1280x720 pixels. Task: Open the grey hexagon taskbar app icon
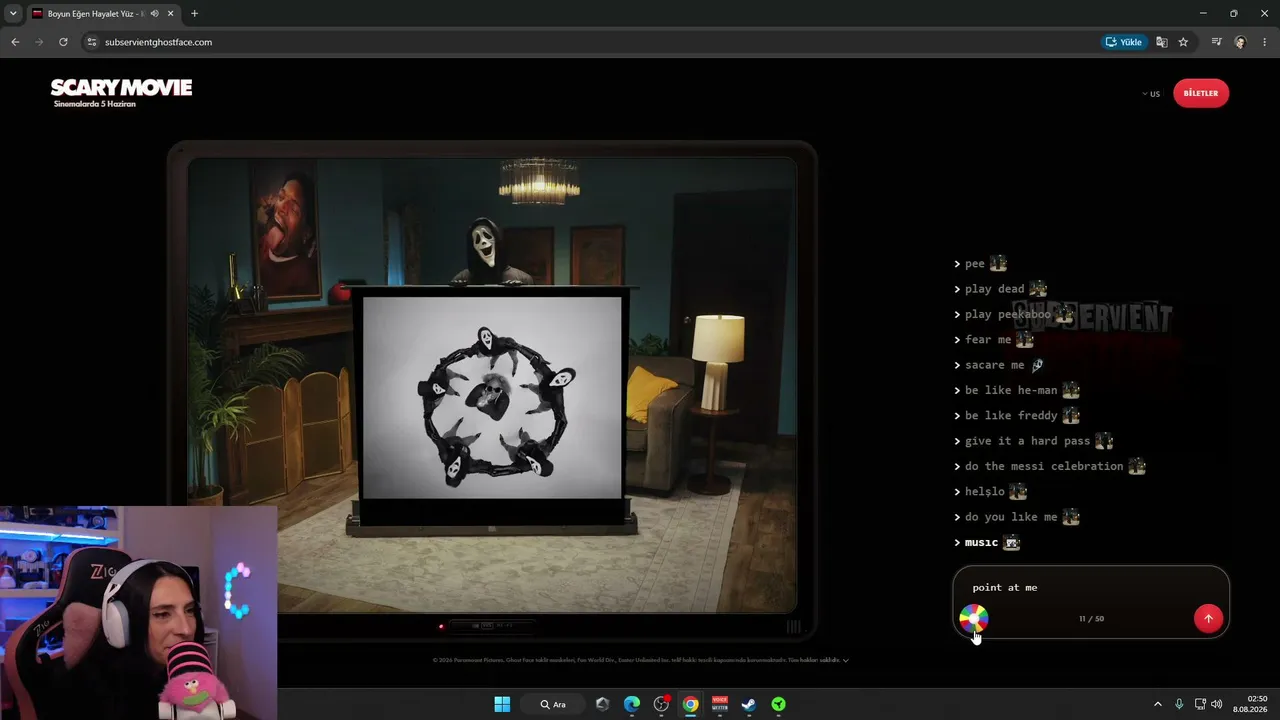click(602, 704)
